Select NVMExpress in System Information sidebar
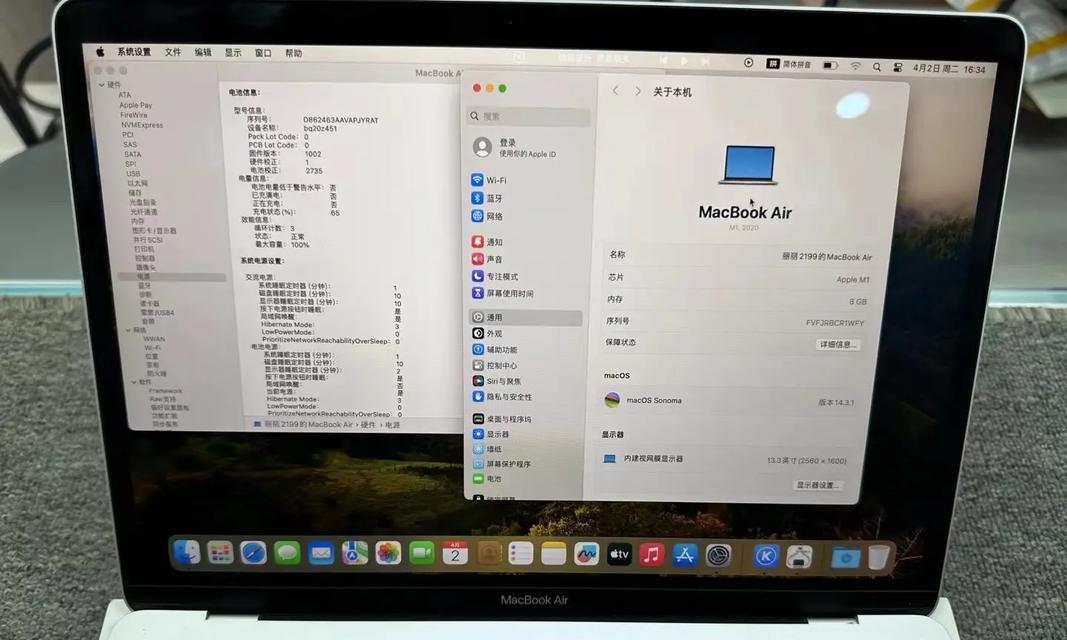Viewport: 1067px width, 640px height. coord(142,125)
